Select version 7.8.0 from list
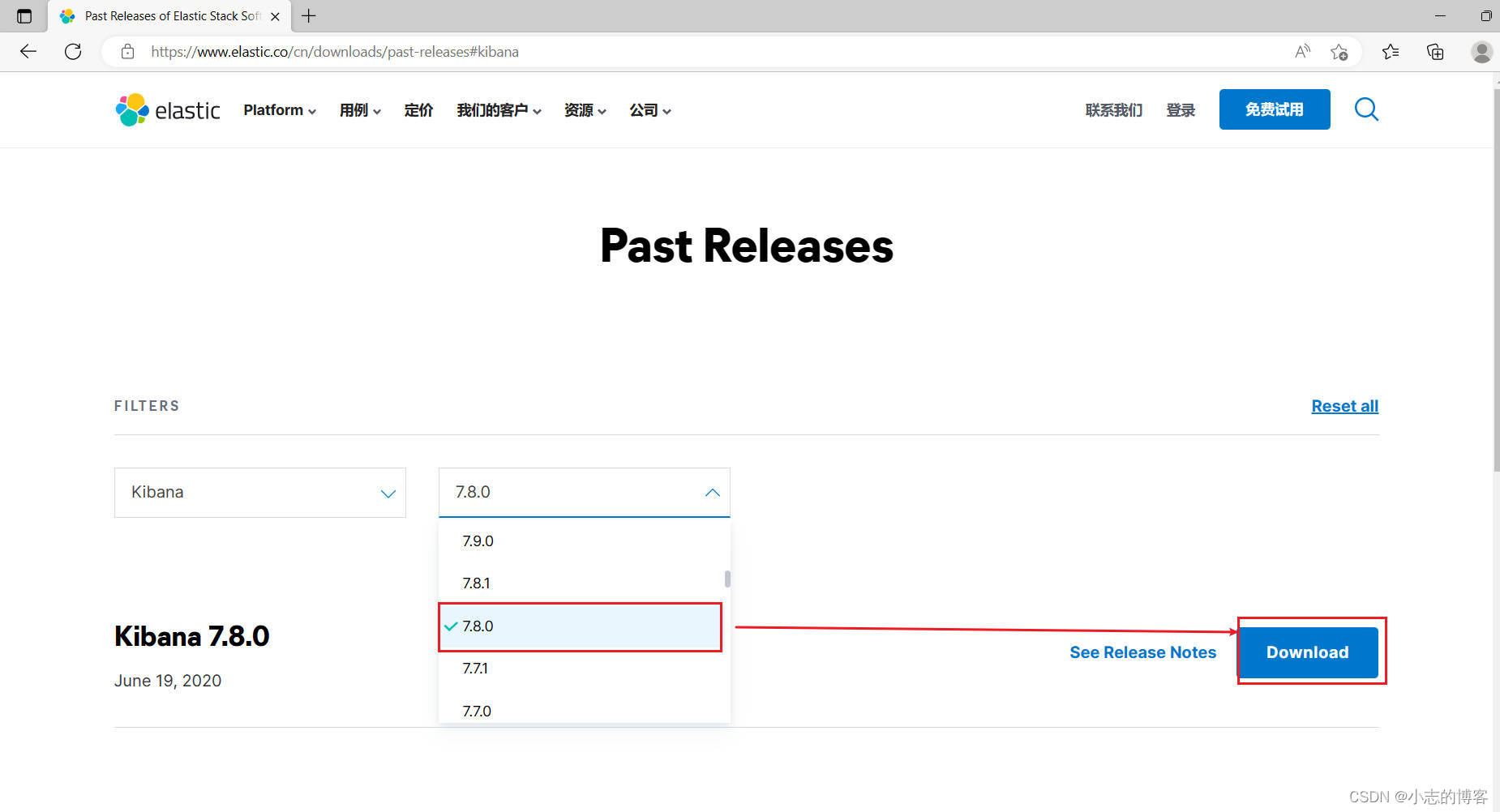1500x812 pixels. 582,626
